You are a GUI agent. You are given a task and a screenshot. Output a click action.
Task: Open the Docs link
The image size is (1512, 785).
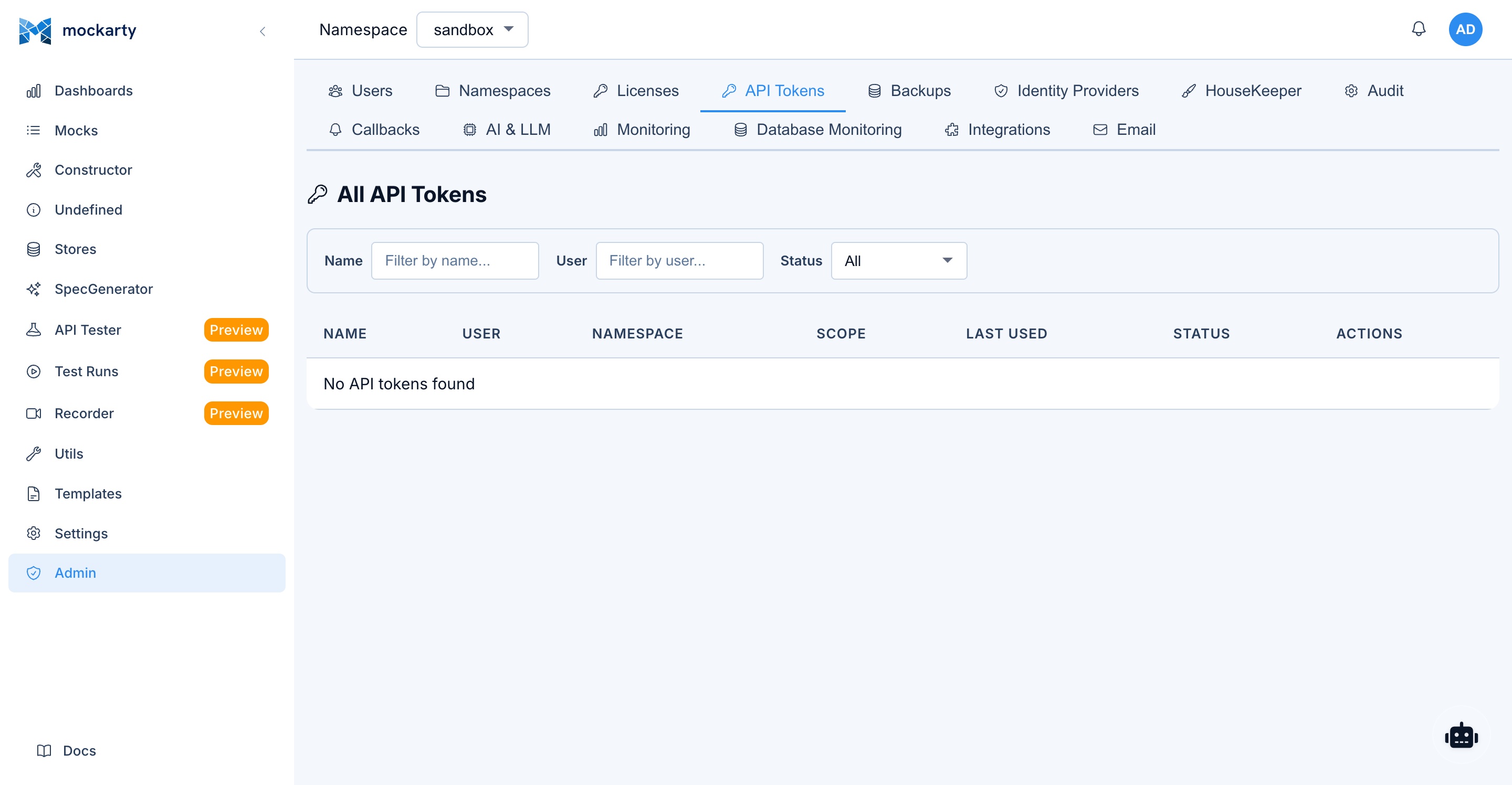(x=67, y=751)
